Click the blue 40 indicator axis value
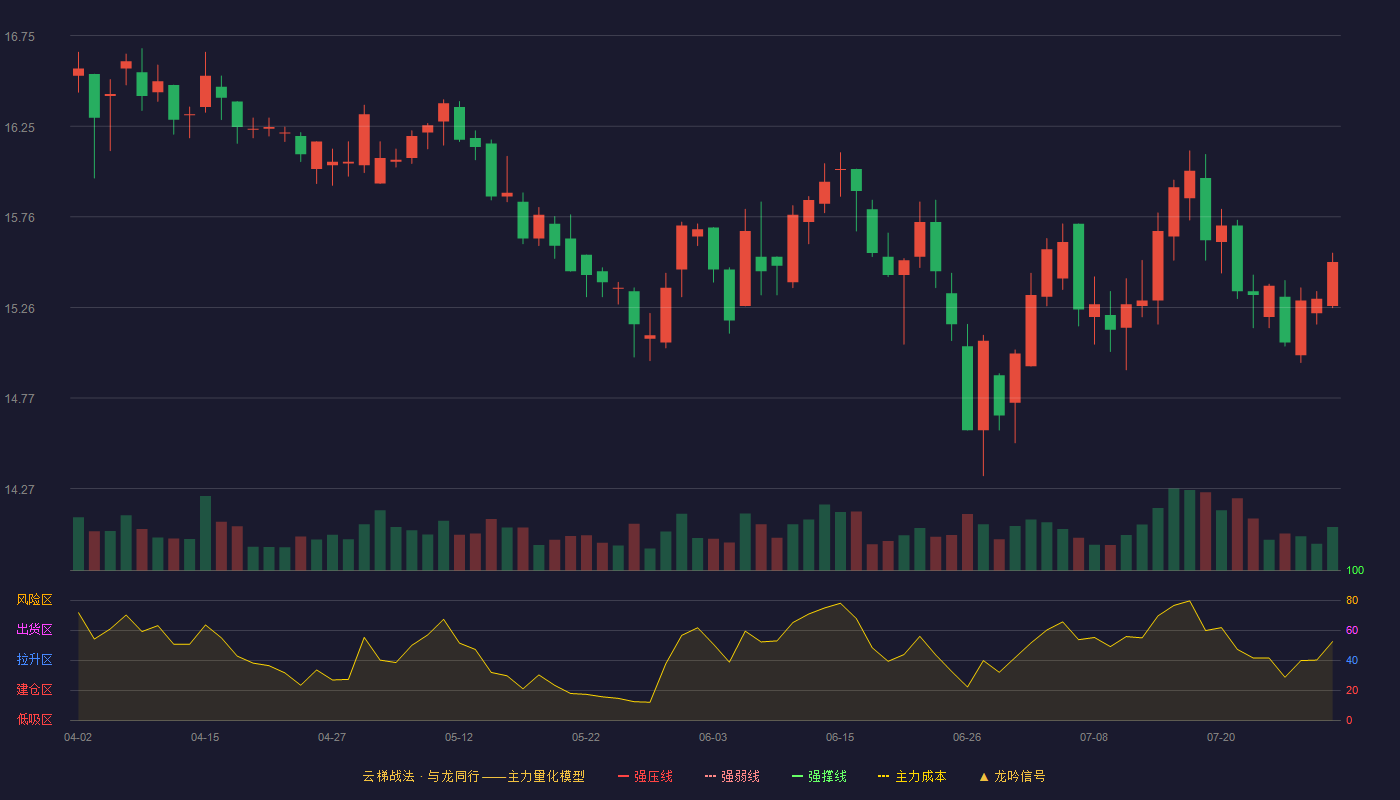1400x800 pixels. pyautogui.click(x=1352, y=660)
